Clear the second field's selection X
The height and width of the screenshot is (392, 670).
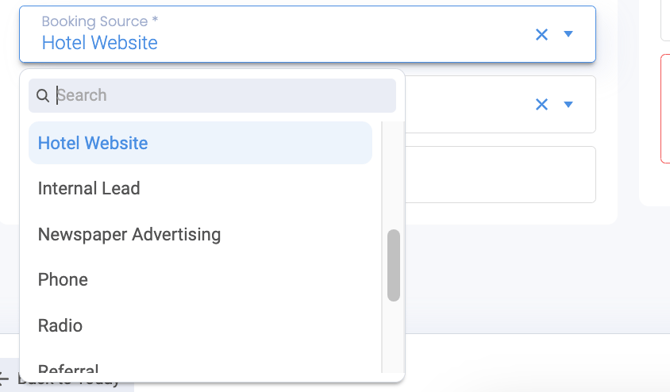click(541, 104)
